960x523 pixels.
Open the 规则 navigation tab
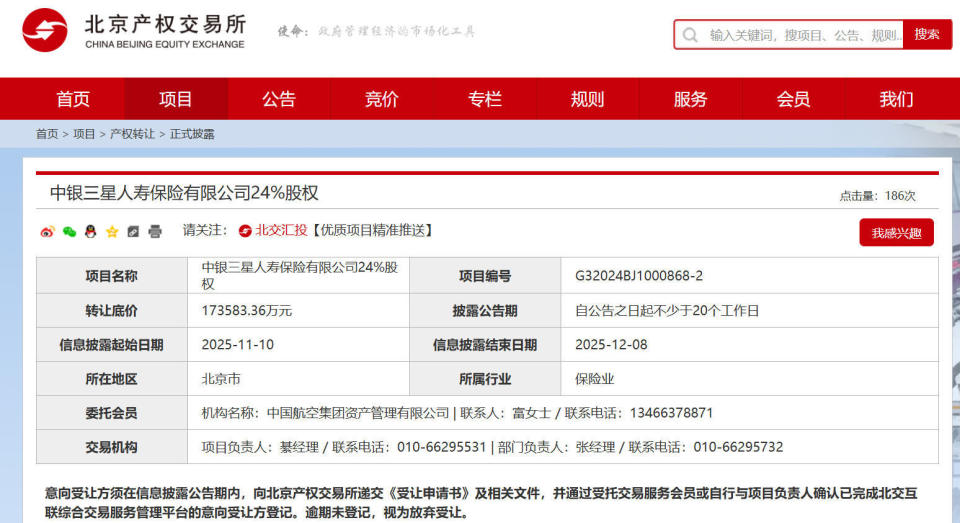[x=587, y=99]
